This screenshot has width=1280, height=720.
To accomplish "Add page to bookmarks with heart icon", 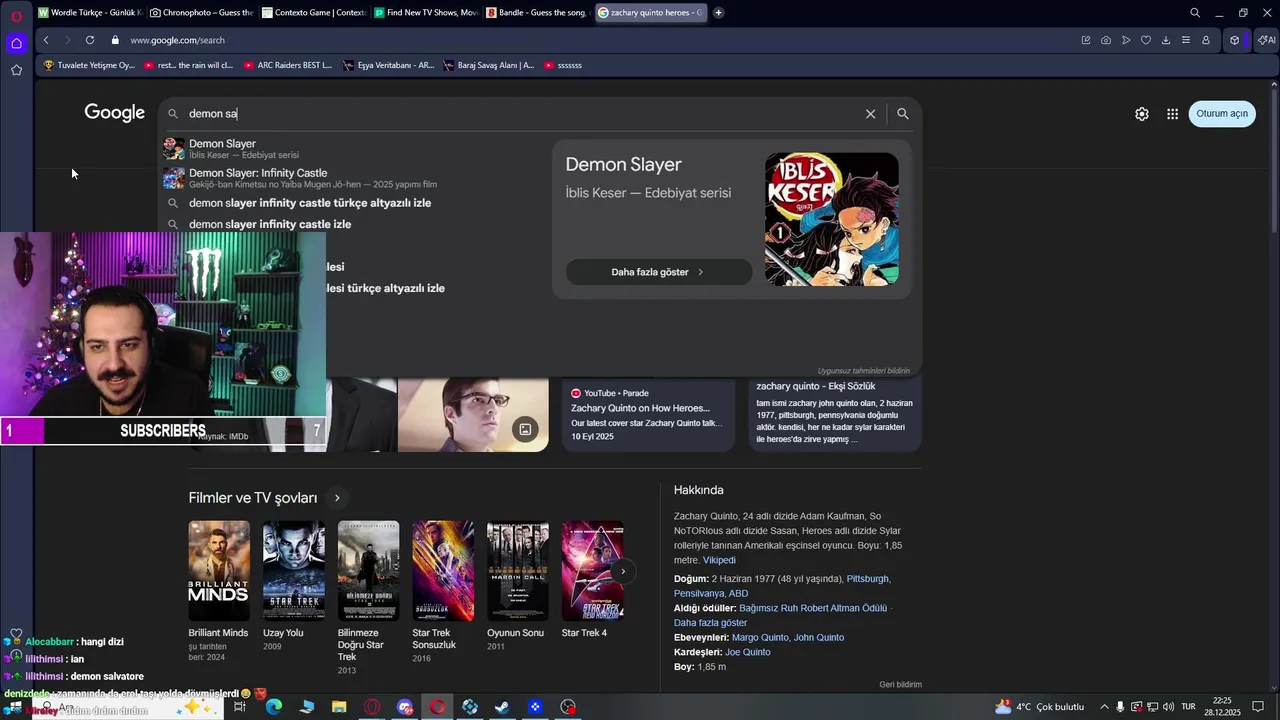I will [x=1146, y=40].
